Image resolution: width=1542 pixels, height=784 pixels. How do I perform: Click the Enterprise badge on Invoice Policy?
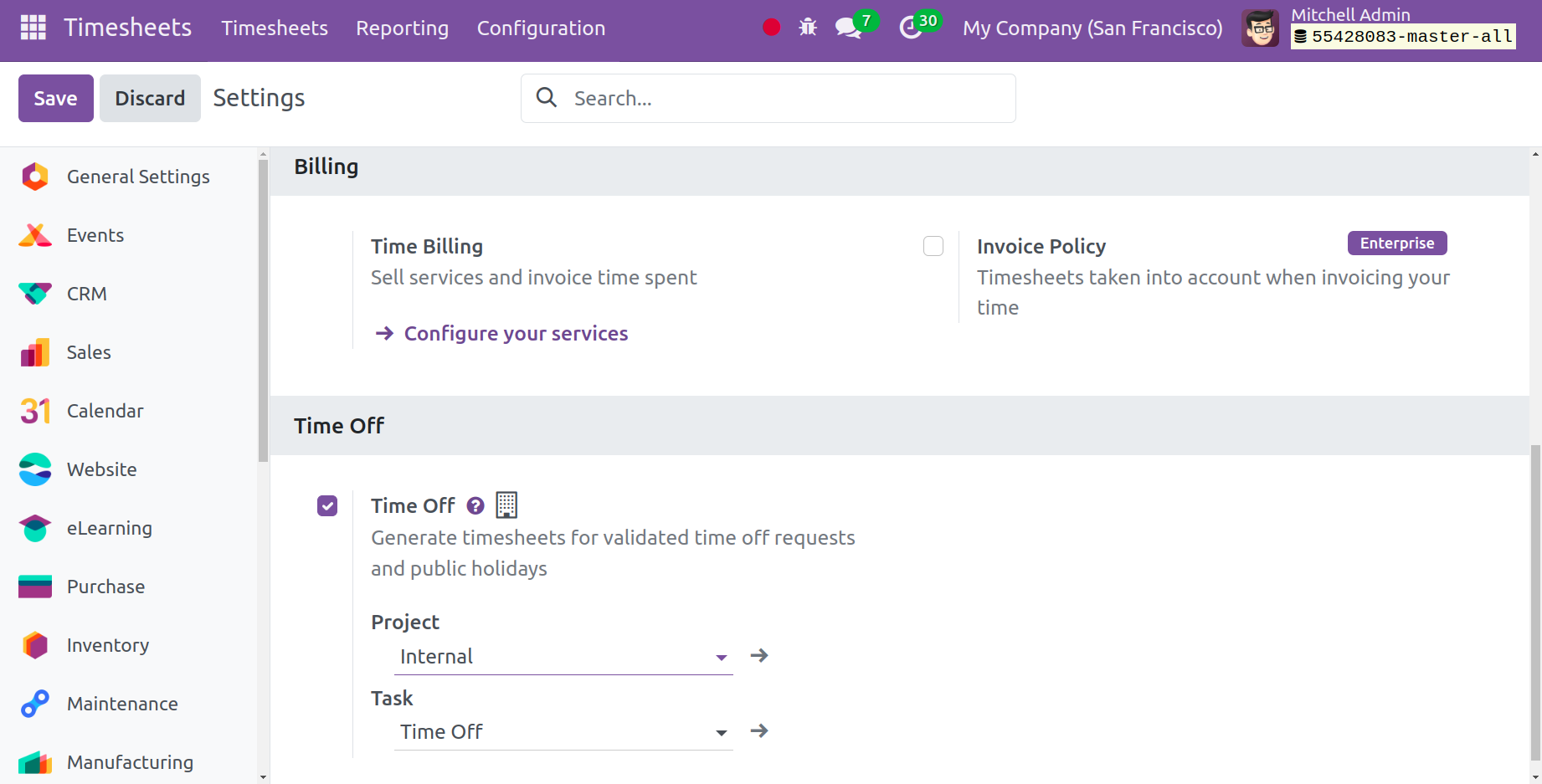pos(1397,243)
